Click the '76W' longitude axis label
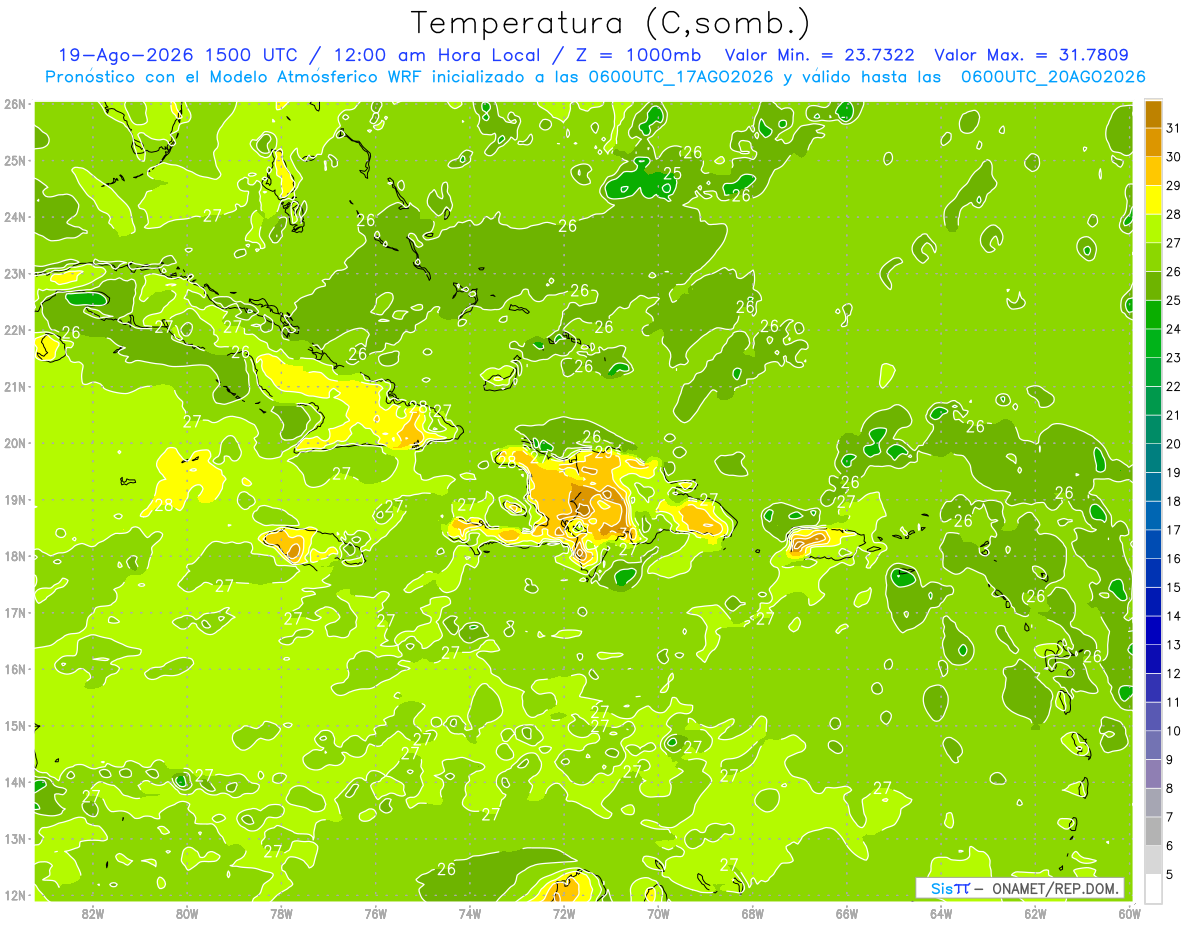This screenshot has height=927, width=1200. (376, 913)
